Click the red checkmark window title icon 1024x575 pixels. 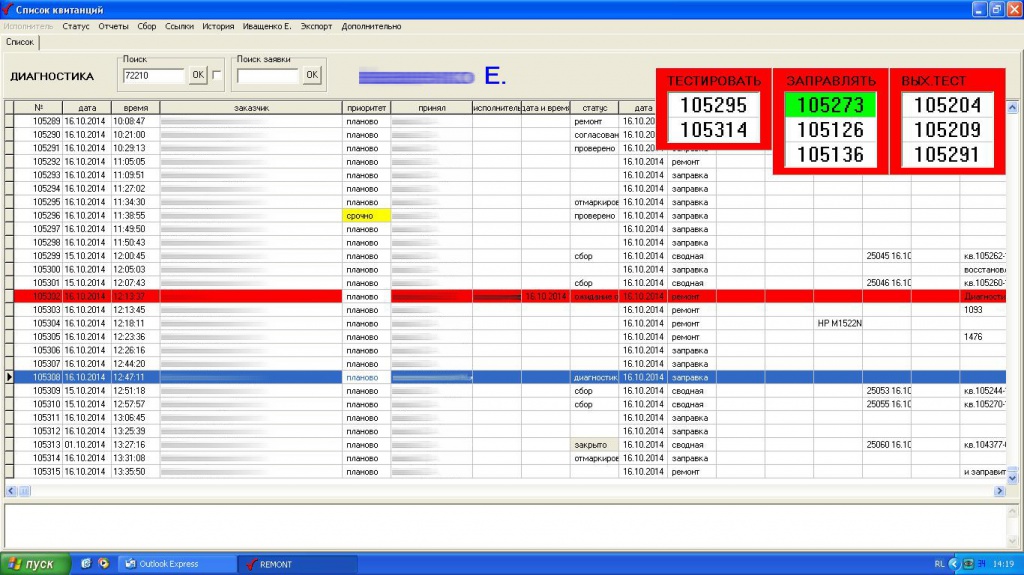[x=8, y=9]
